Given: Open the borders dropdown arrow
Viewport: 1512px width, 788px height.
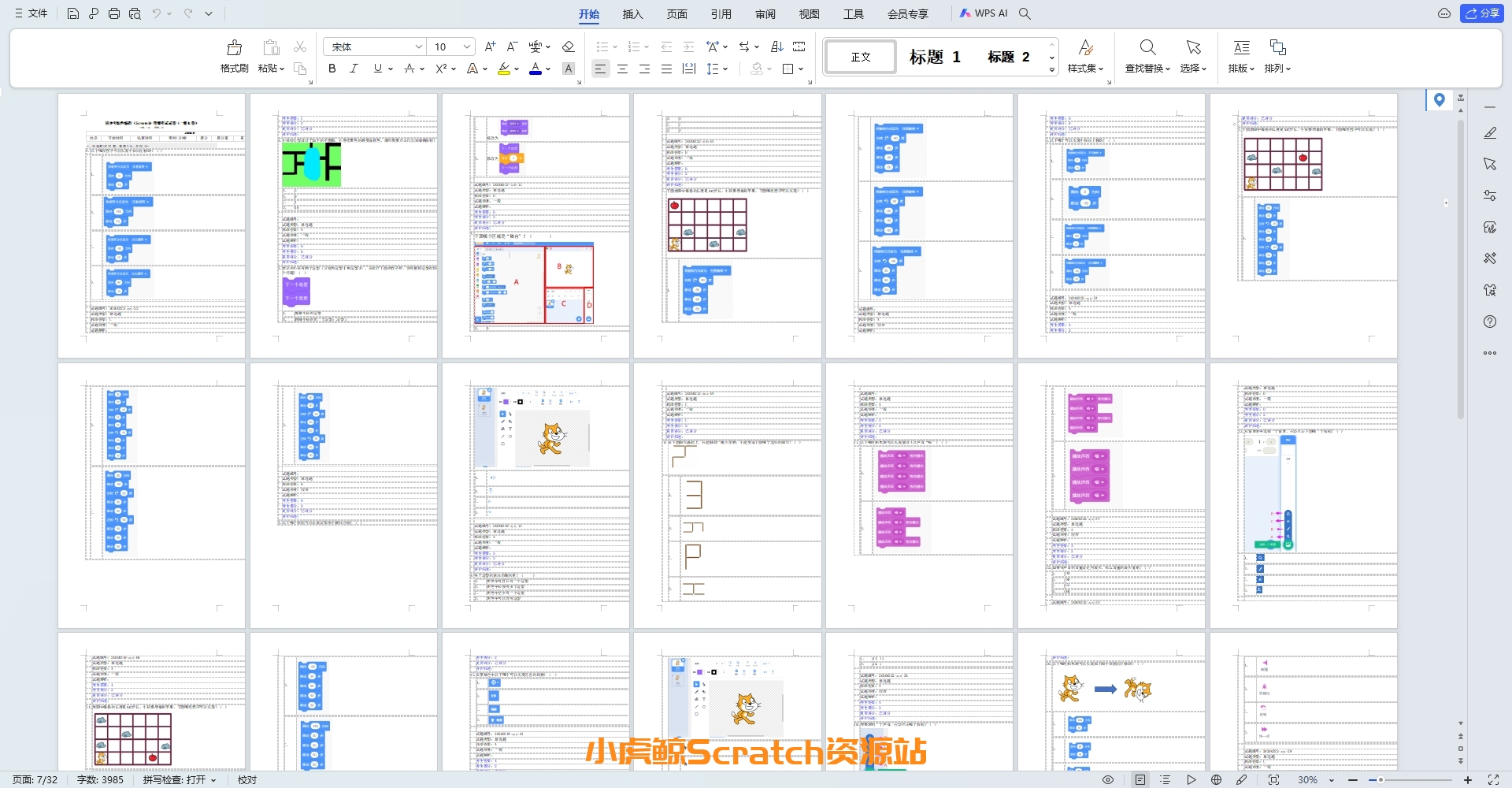Looking at the screenshot, I should (801, 69).
